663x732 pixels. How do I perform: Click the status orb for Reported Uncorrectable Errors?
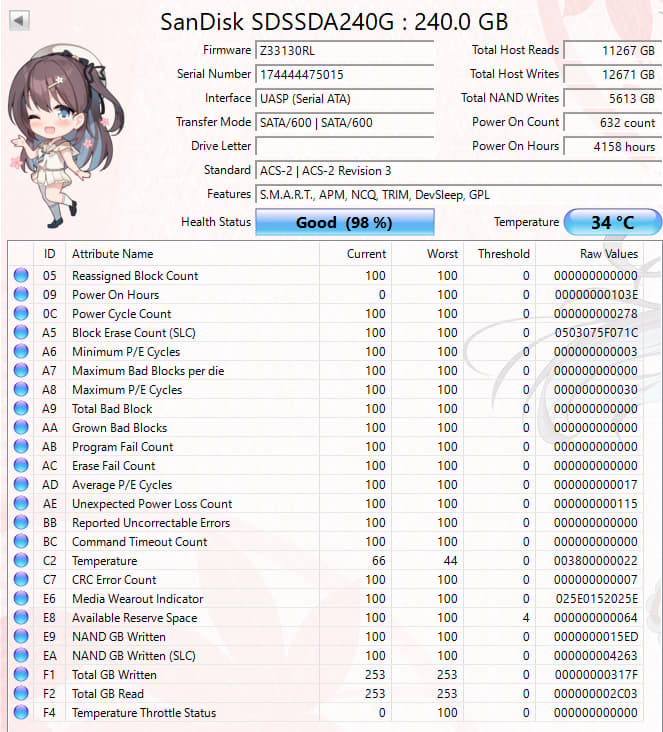click(21, 522)
